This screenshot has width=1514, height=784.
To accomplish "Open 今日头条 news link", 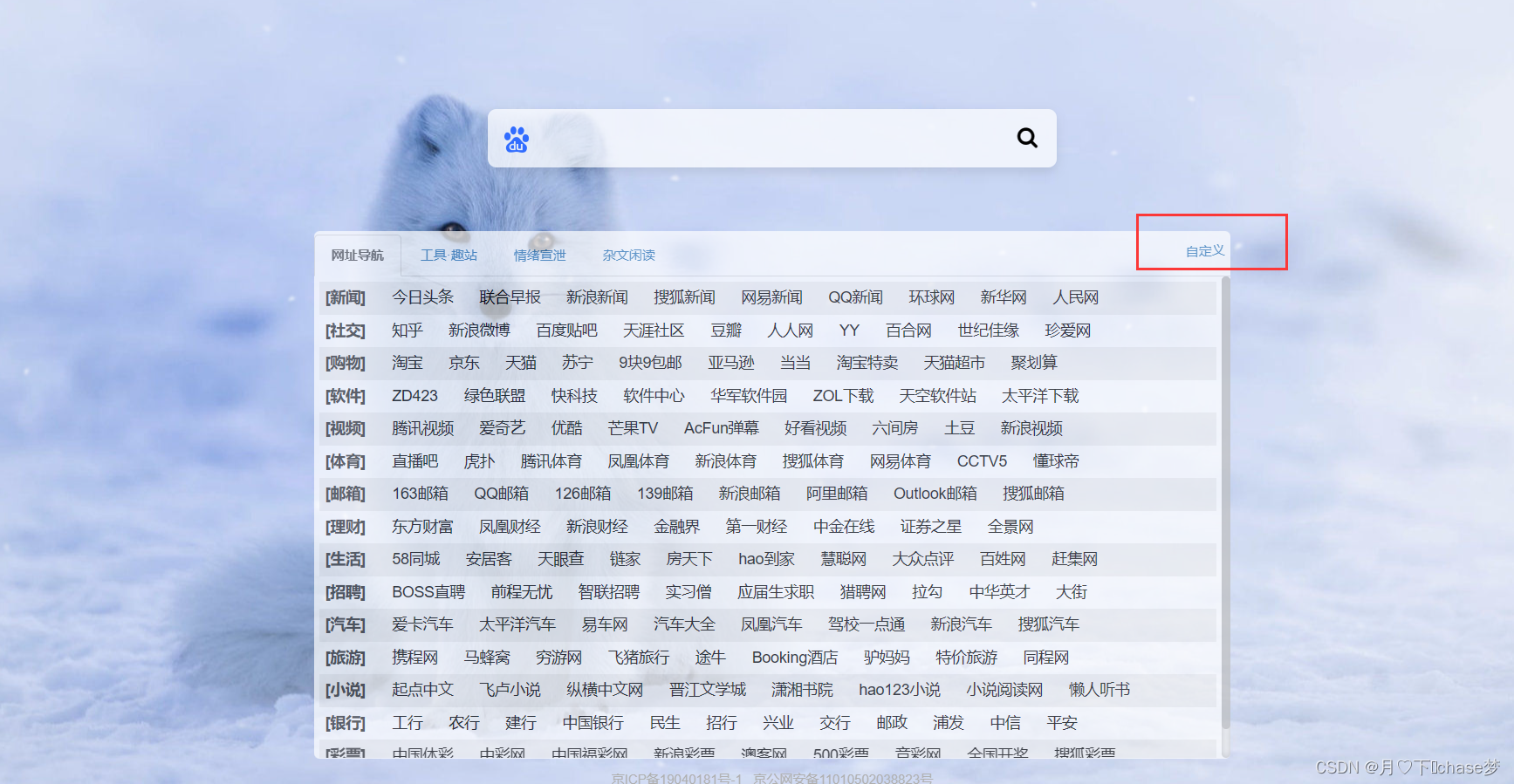I will tap(422, 297).
